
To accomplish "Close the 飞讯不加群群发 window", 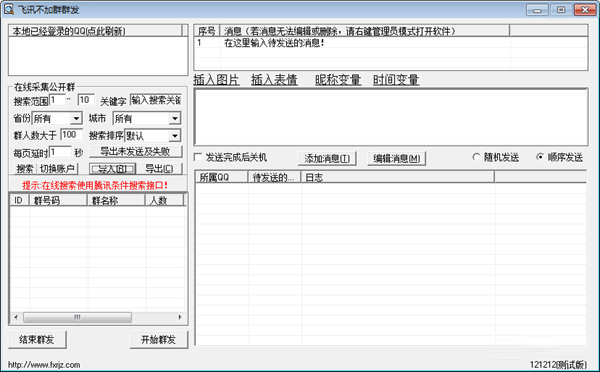I will pyautogui.click(x=585, y=10).
